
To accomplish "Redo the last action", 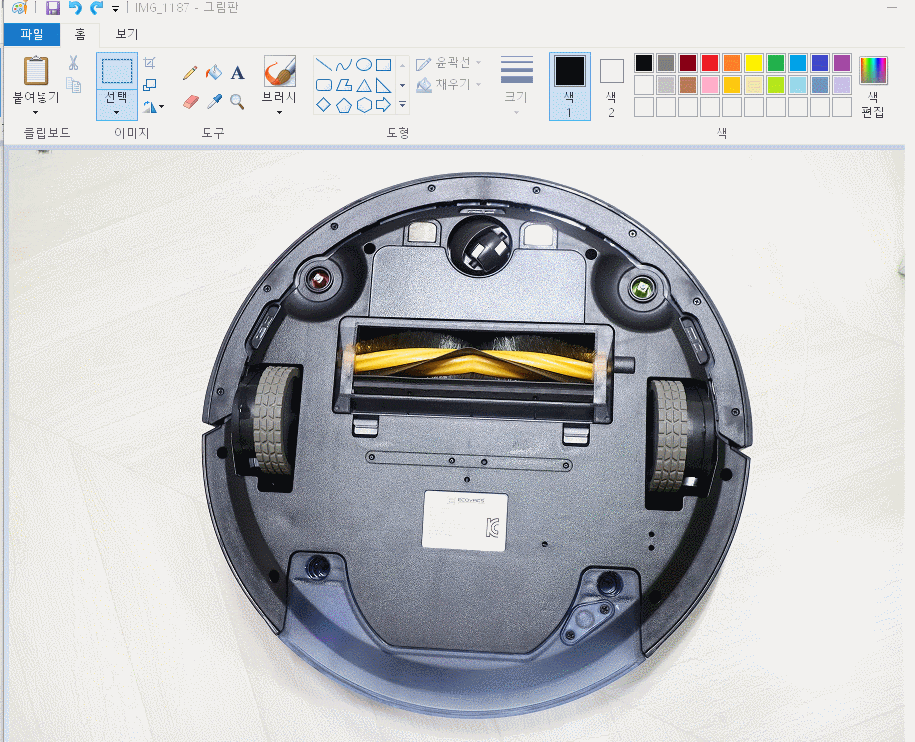I will point(97,8).
